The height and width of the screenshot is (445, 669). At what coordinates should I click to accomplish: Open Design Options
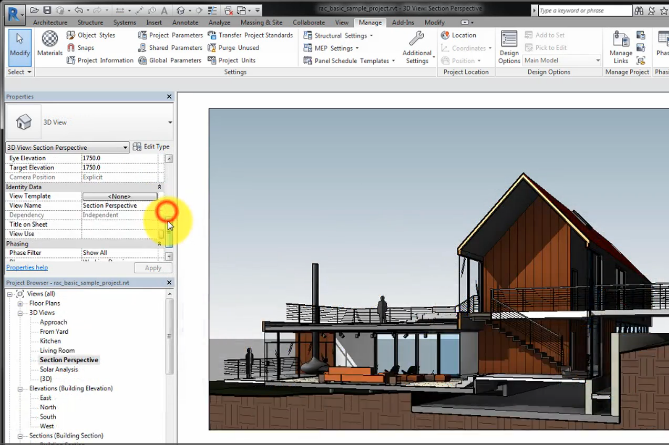click(x=509, y=46)
